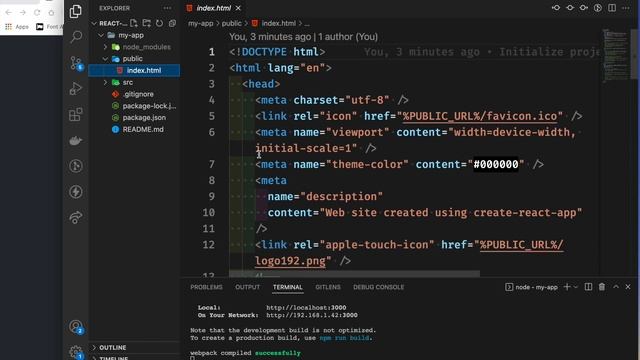Screen dimensions: 640x360
Task: Open the Manage gear icon
Action: (x=76, y=352)
